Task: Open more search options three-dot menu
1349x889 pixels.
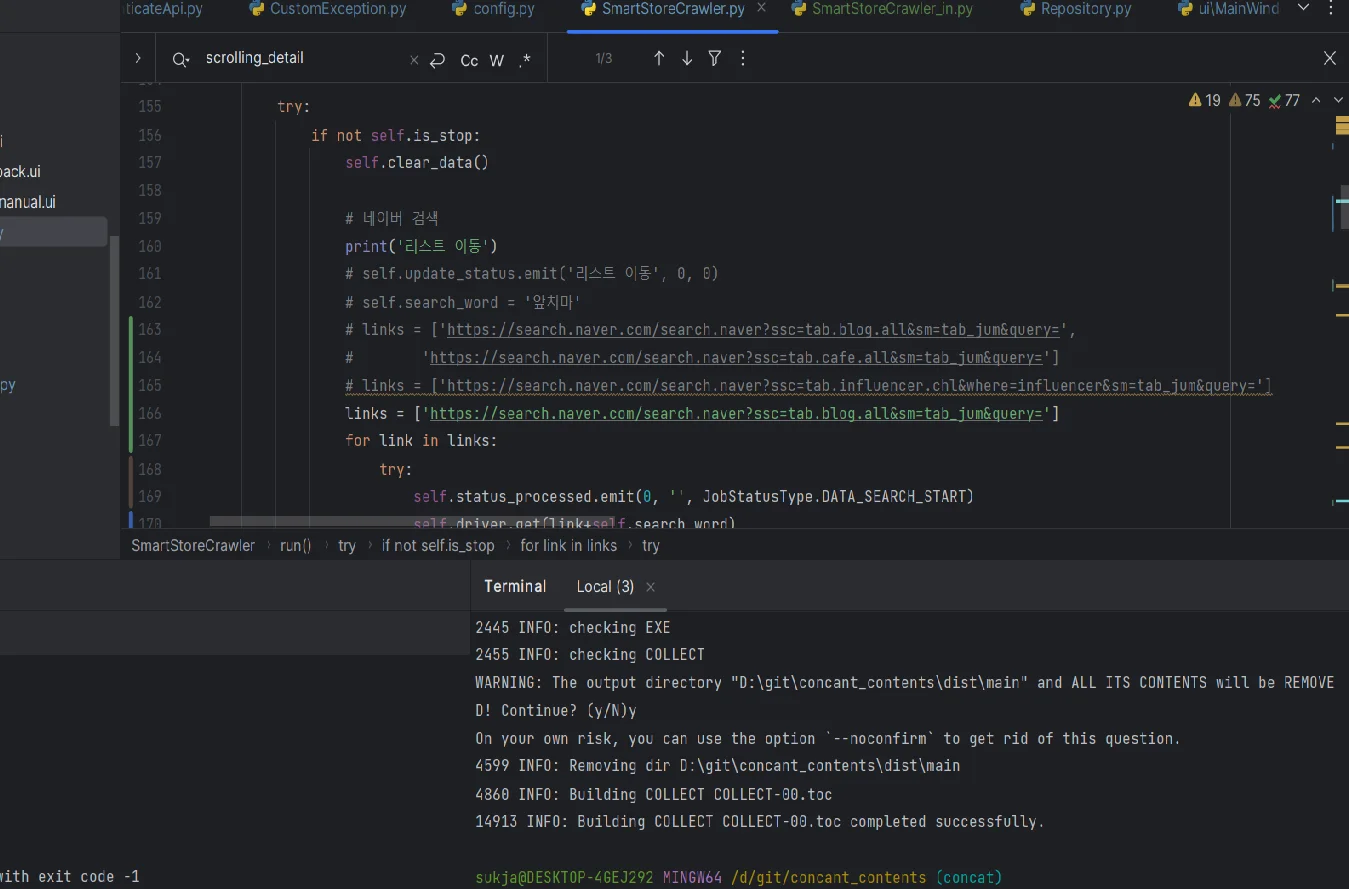Action: 743,59
